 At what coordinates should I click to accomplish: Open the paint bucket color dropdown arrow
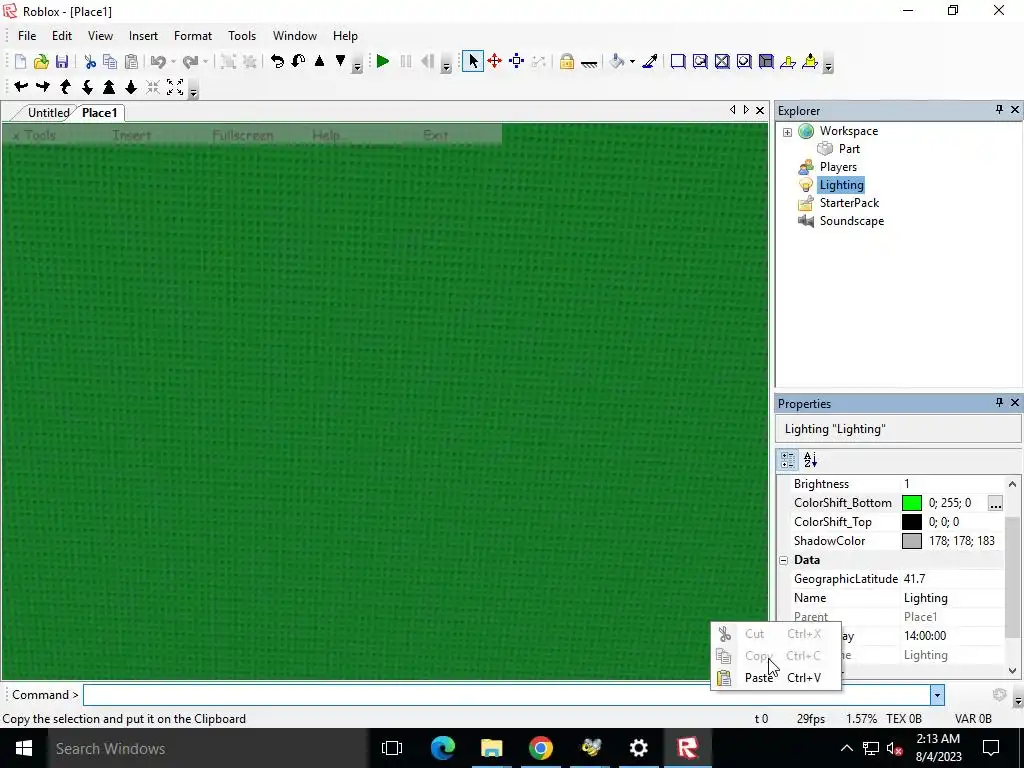pyautogui.click(x=632, y=62)
